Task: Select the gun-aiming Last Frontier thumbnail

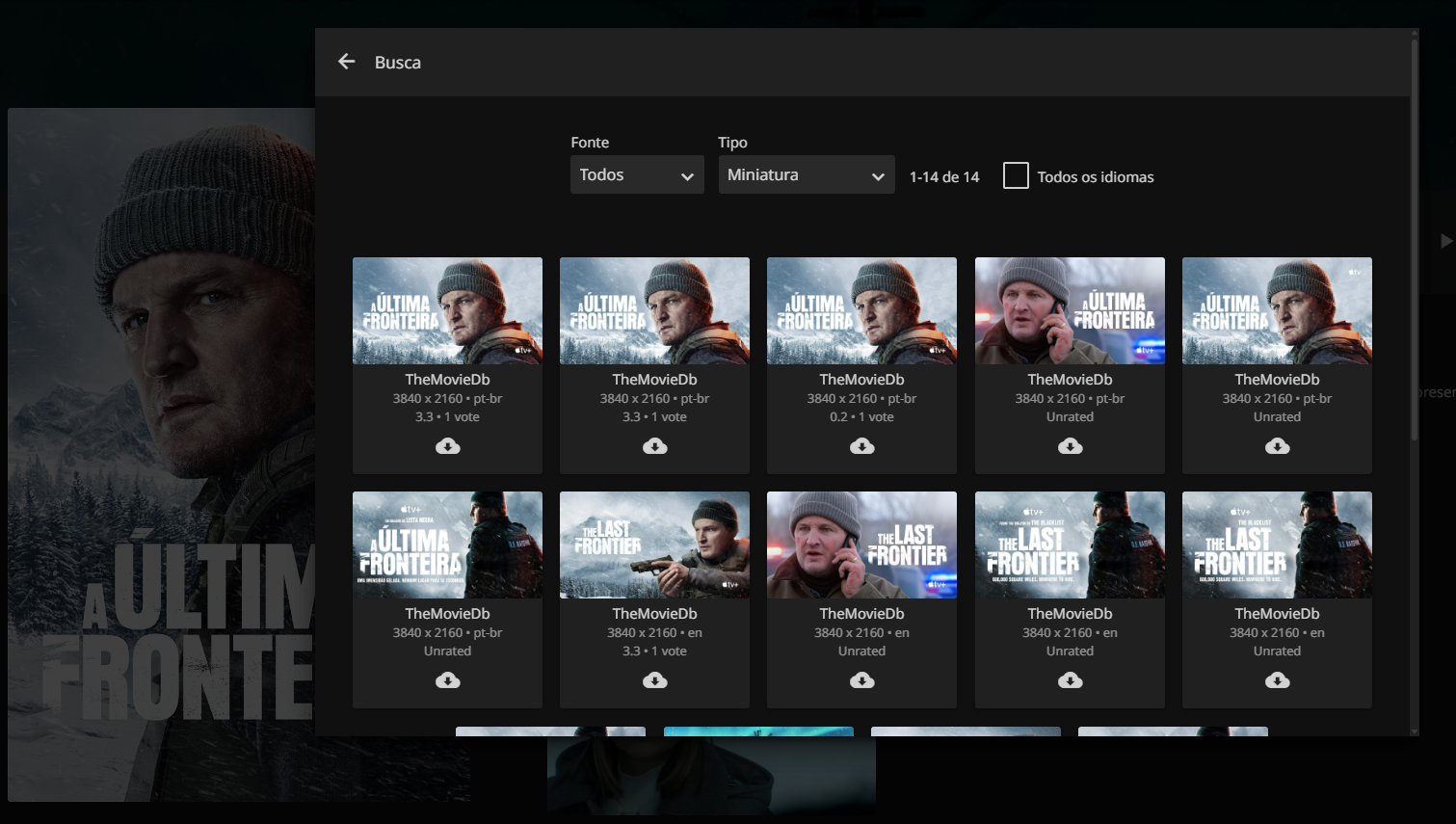Action: pyautogui.click(x=654, y=545)
